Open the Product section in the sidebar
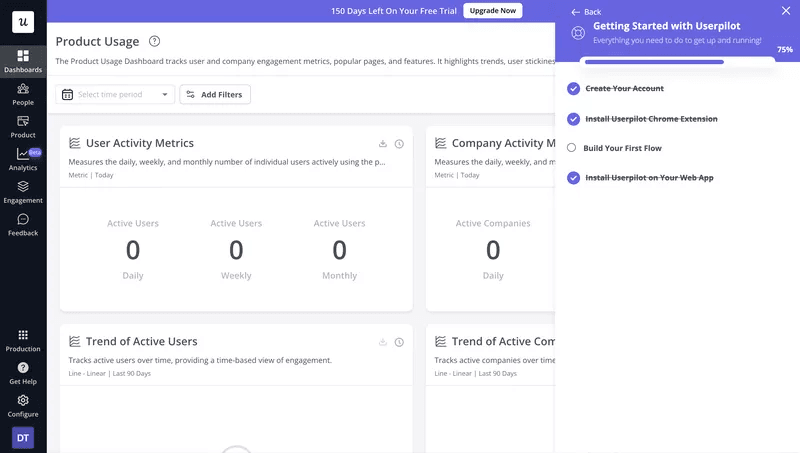 (23, 126)
